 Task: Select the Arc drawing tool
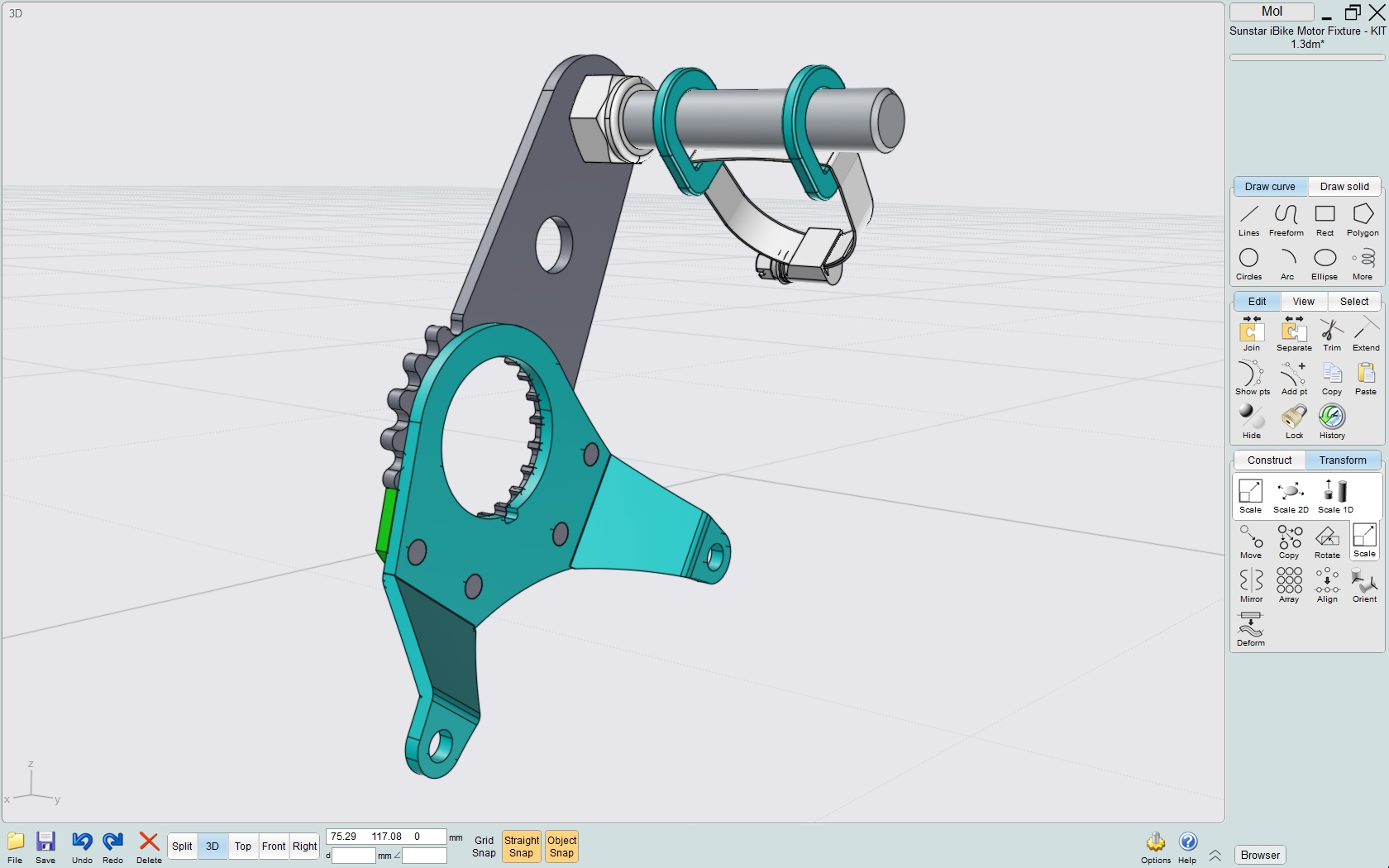point(1286,264)
